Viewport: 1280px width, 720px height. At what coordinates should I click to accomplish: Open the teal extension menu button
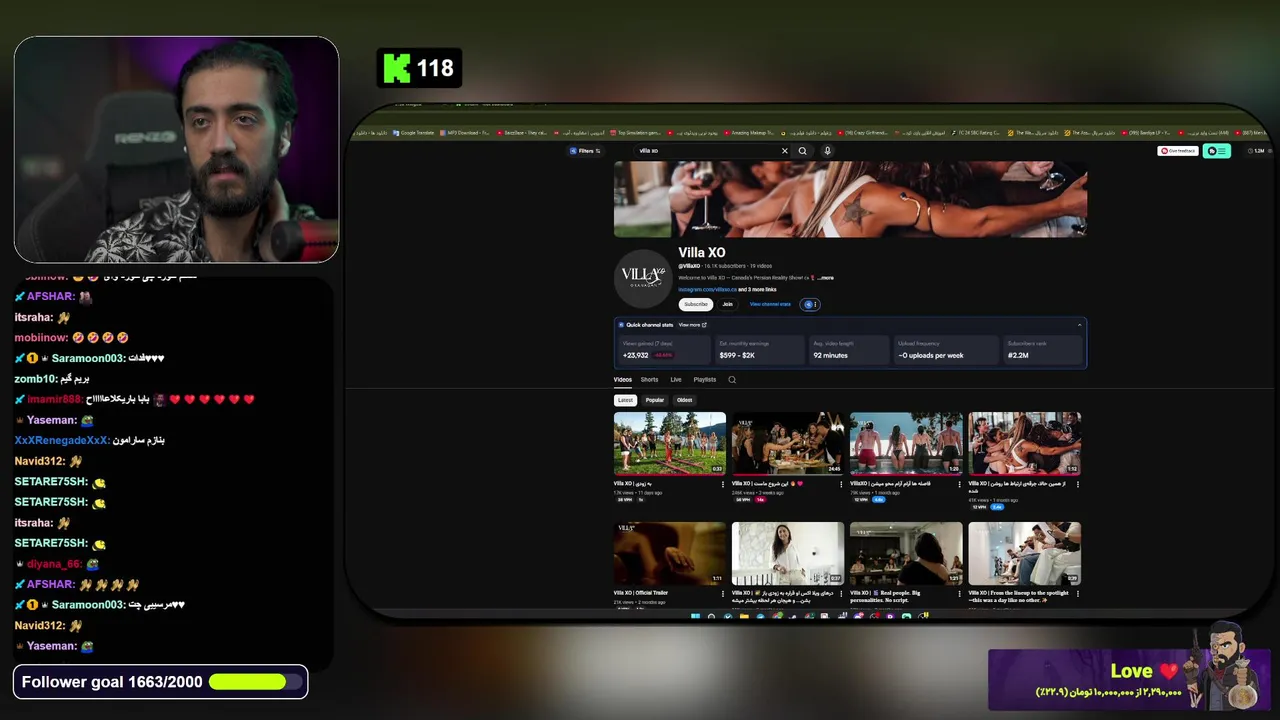tap(1217, 151)
